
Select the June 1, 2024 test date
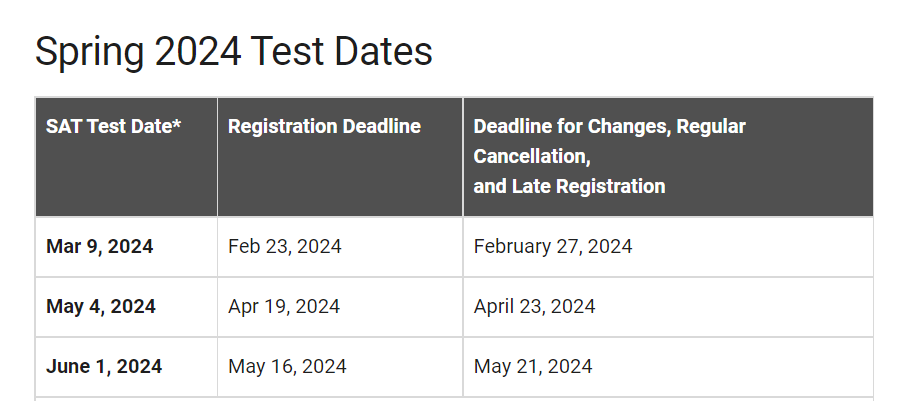104,366
